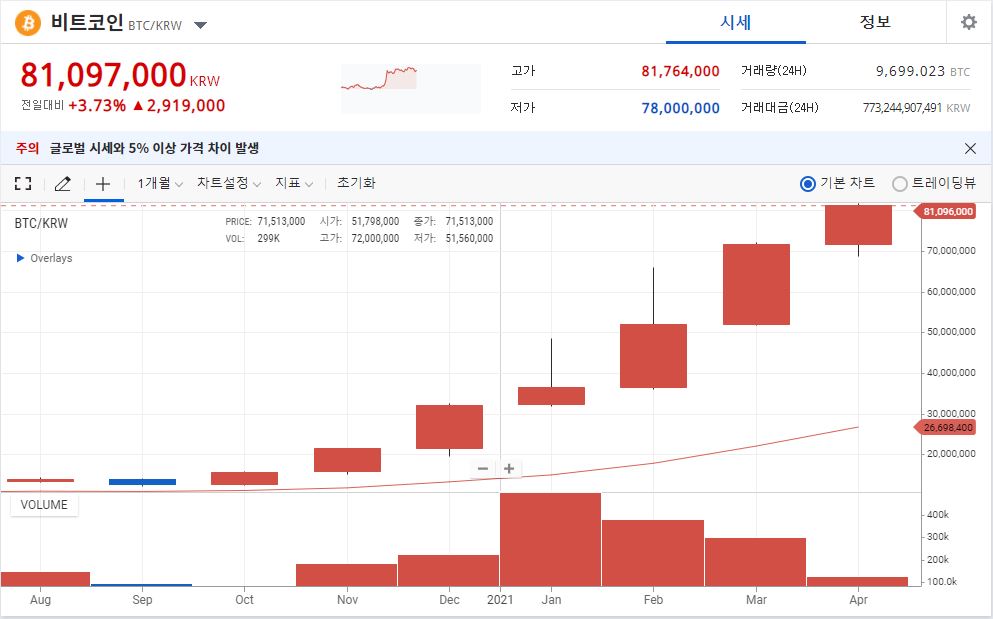The height and width of the screenshot is (619, 993).
Task: Expand the Overlays section
Action: pyautogui.click(x=44, y=258)
